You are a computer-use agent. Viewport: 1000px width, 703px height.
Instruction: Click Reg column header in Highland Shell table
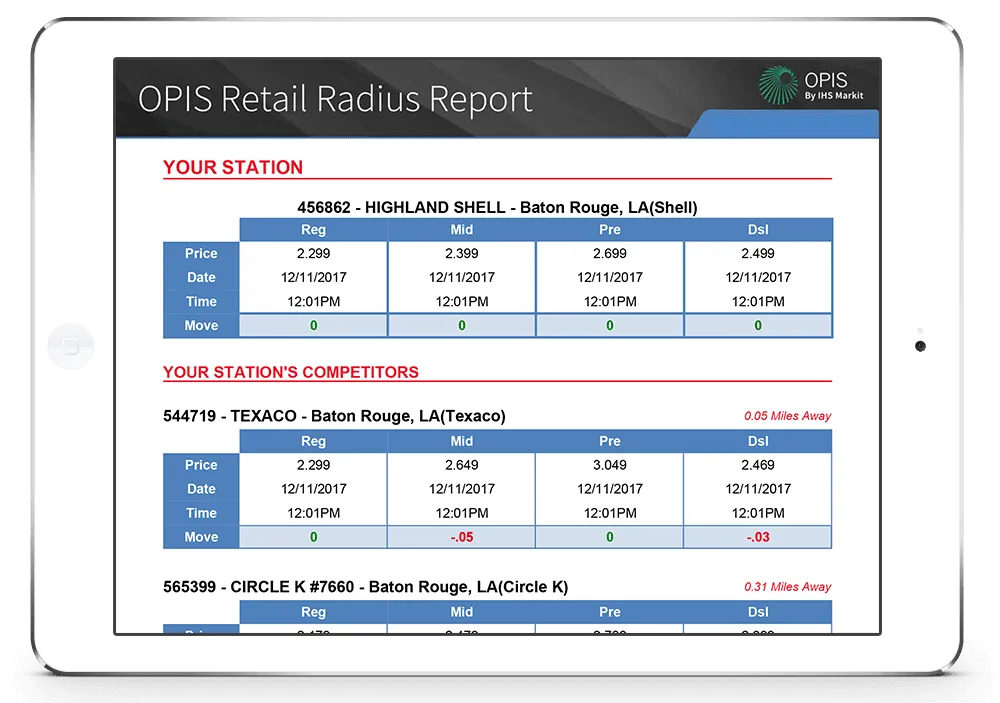tap(313, 230)
